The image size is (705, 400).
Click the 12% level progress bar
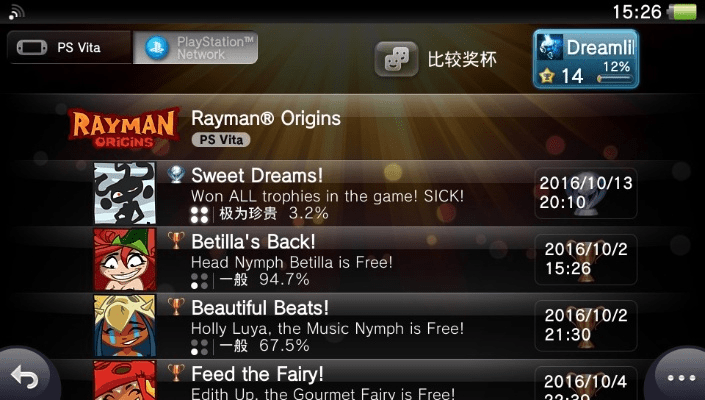coord(615,79)
